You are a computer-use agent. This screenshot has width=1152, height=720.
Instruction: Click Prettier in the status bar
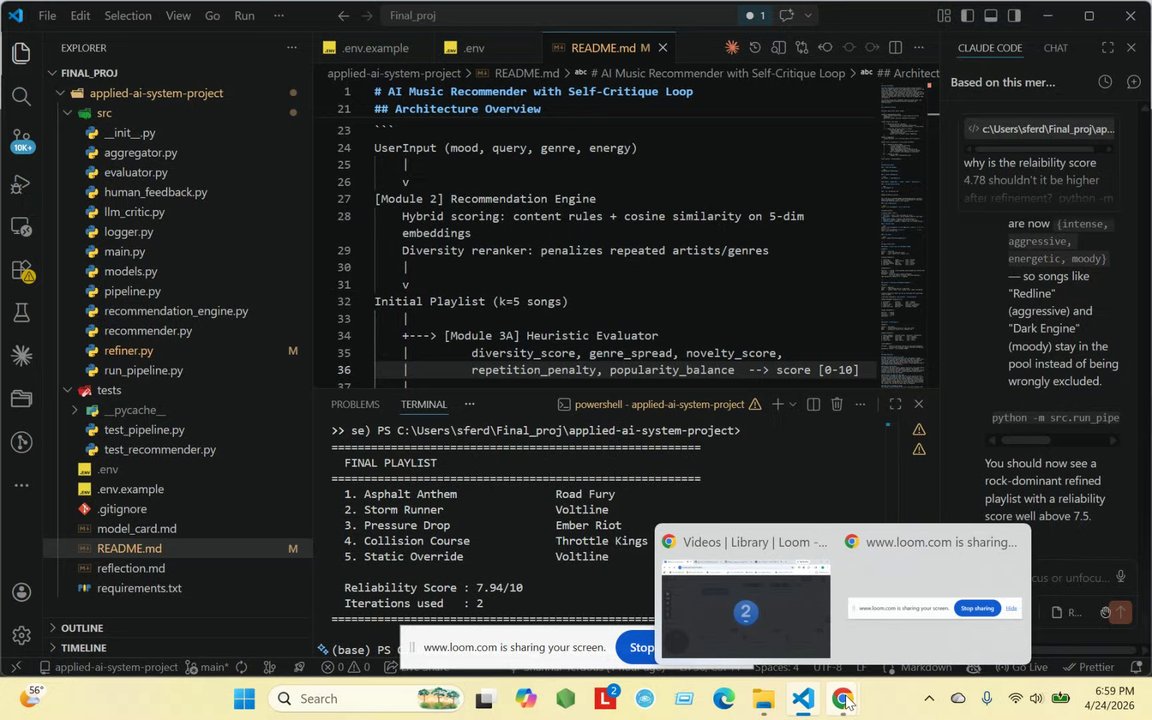click(1089, 667)
